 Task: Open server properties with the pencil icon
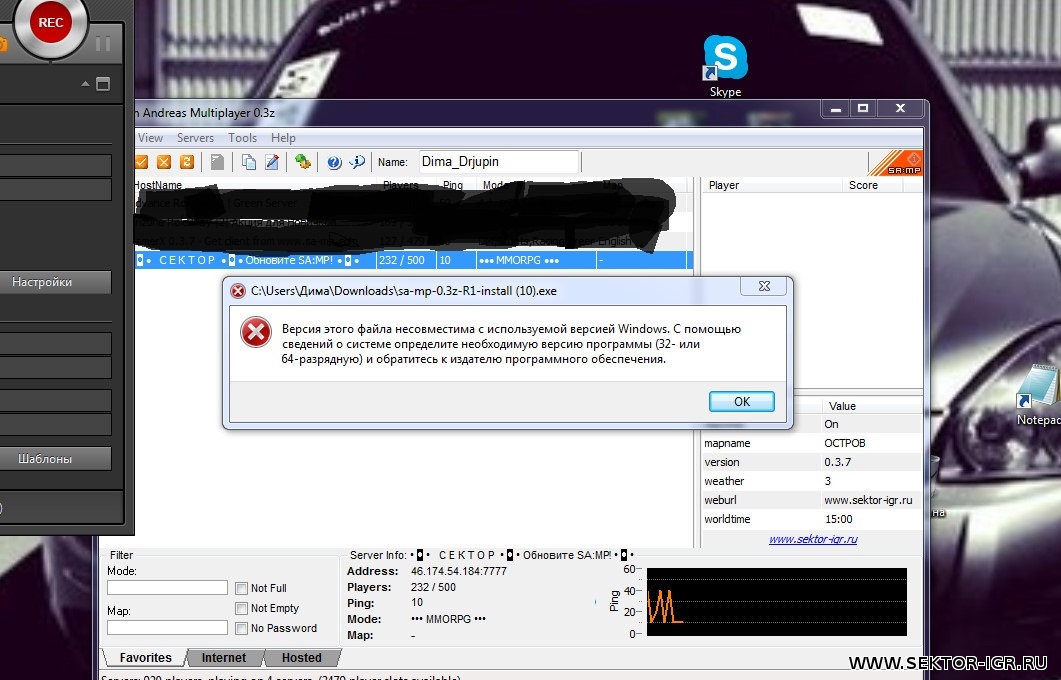(272, 162)
